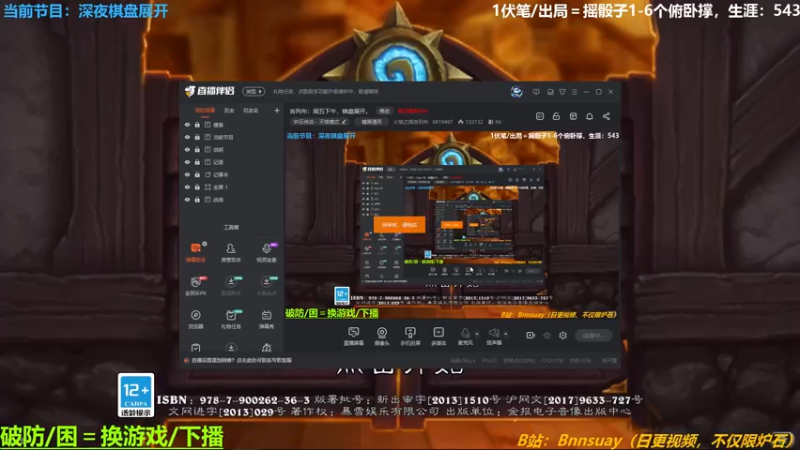Select the 记事本 source row
The image size is (800, 450).
click(232, 174)
